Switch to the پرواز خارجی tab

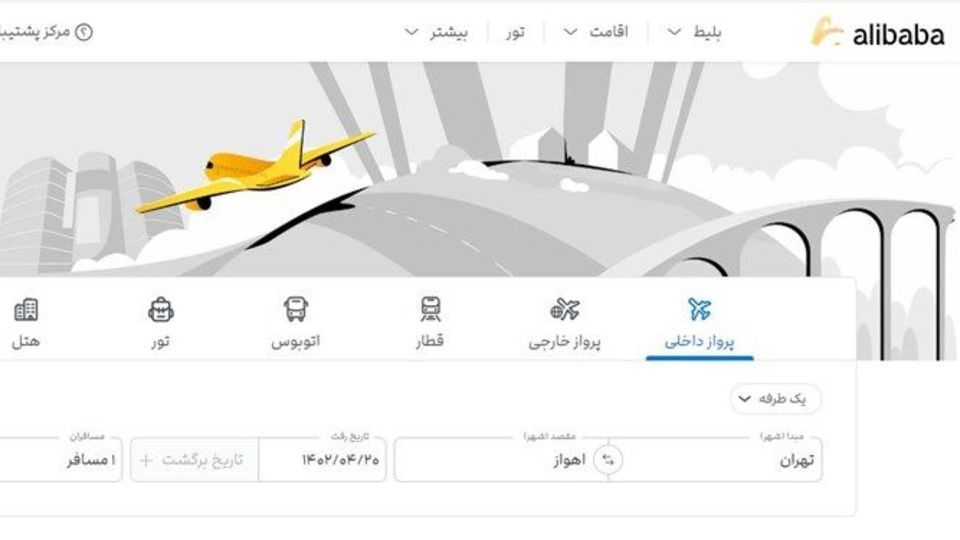click(x=564, y=342)
